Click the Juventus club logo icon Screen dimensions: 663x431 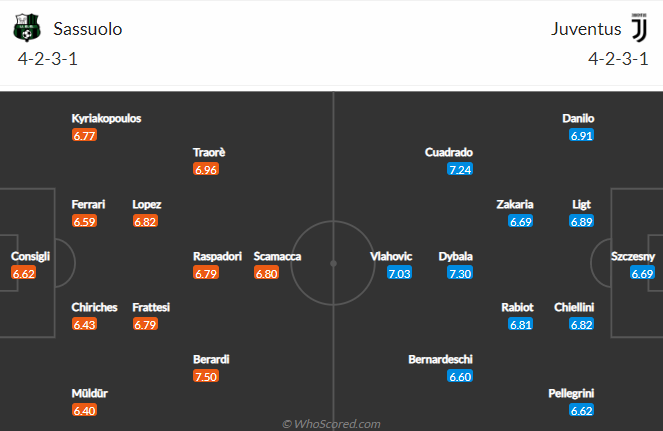tap(638, 28)
